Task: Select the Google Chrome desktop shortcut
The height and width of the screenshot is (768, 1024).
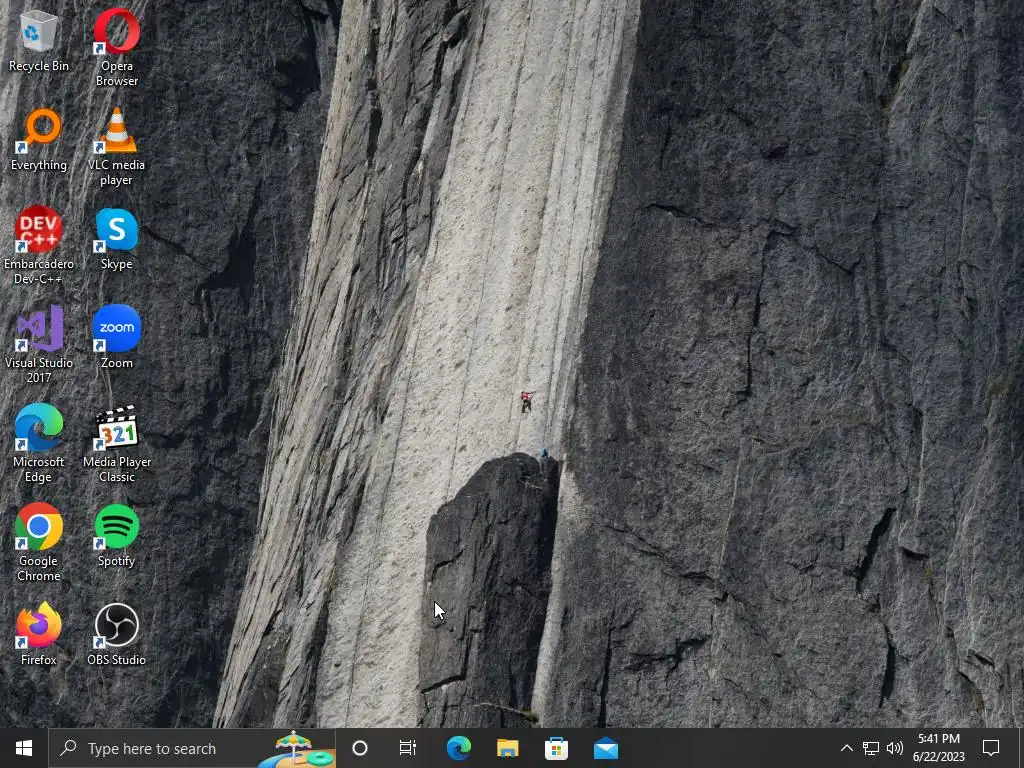Action: [39, 542]
